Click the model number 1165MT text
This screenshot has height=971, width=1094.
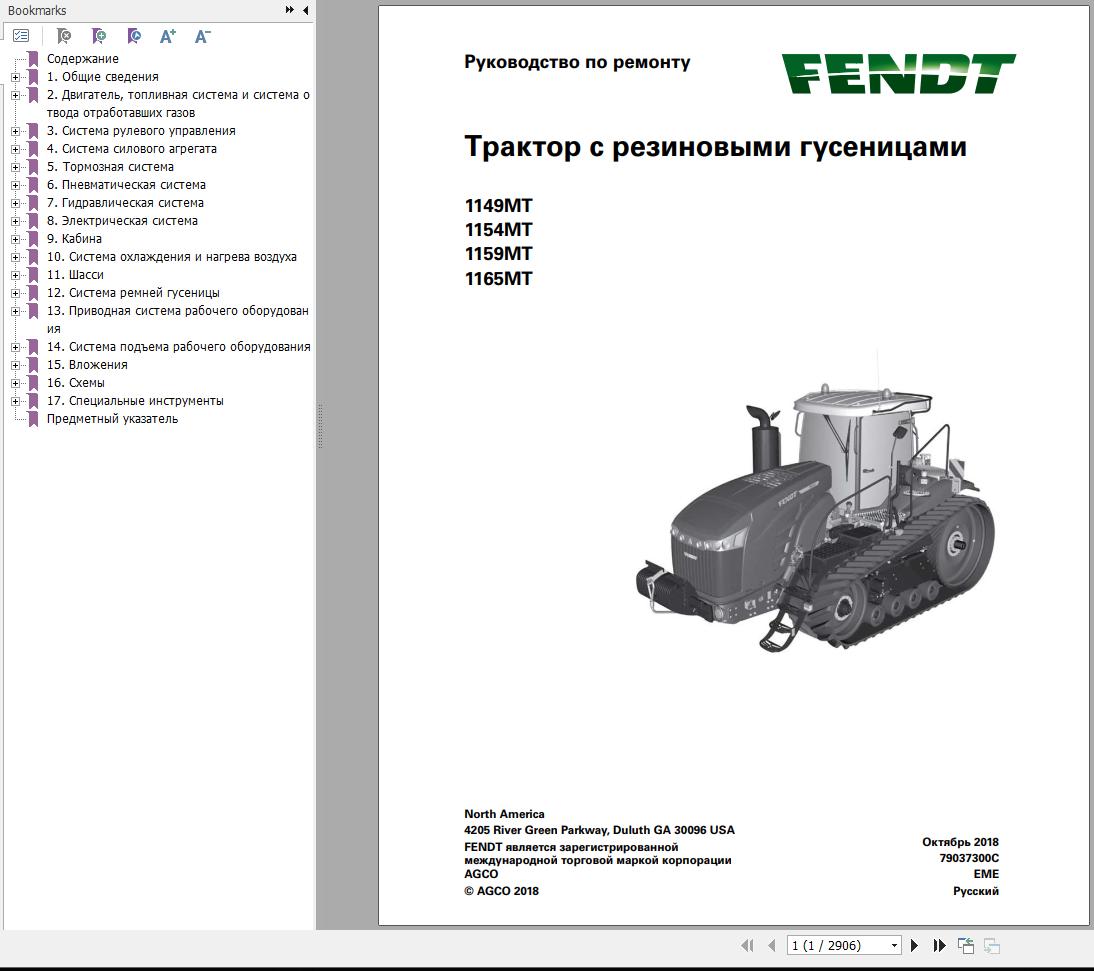click(x=498, y=278)
